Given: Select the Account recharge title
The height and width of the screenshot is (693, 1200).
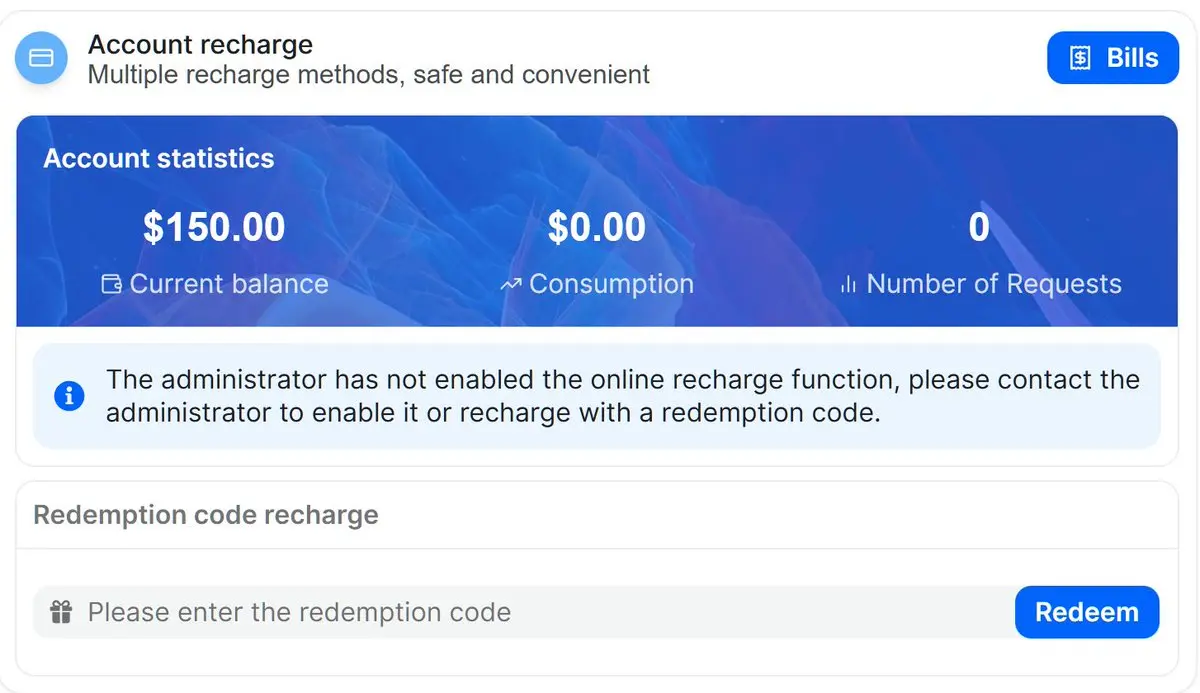Looking at the screenshot, I should 200,45.
